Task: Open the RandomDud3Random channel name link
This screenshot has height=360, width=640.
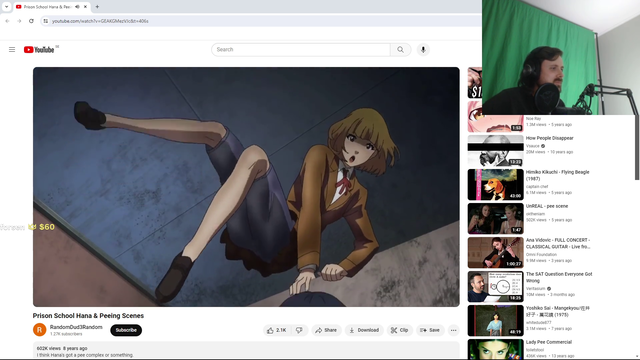Action: (x=76, y=327)
